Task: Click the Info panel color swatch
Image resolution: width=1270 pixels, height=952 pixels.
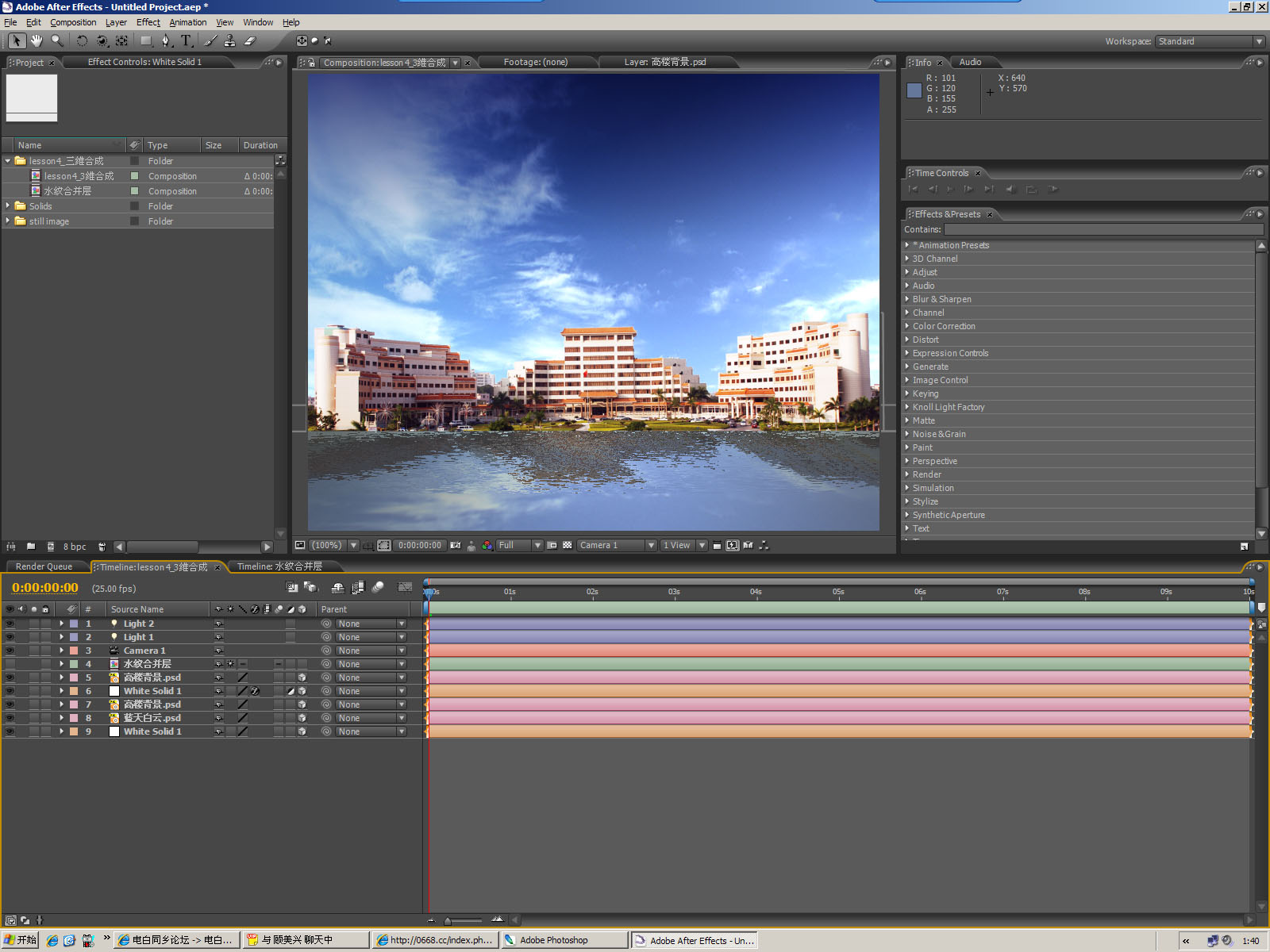Action: click(x=914, y=90)
